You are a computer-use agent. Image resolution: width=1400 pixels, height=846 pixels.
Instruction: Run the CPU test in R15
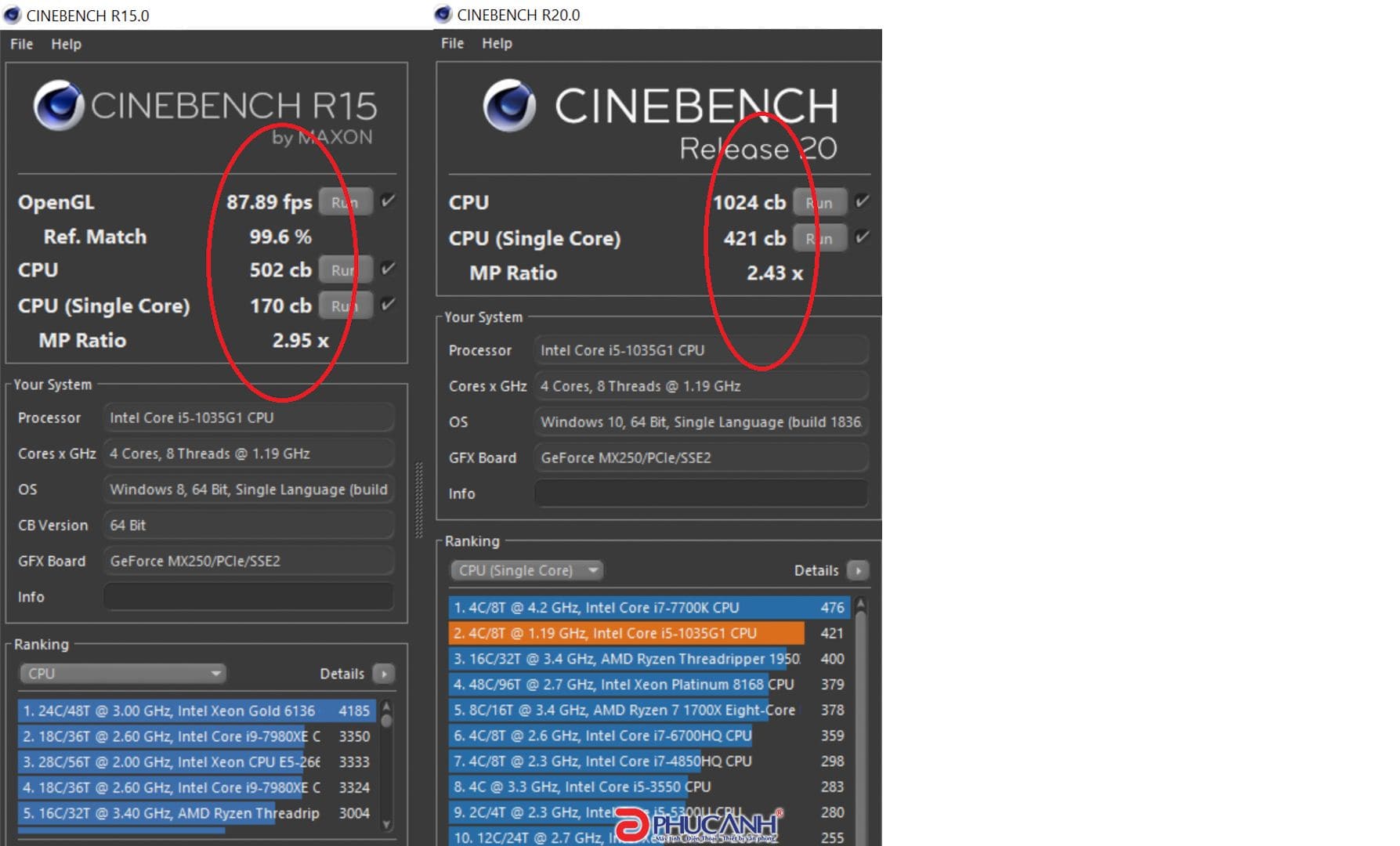345,269
